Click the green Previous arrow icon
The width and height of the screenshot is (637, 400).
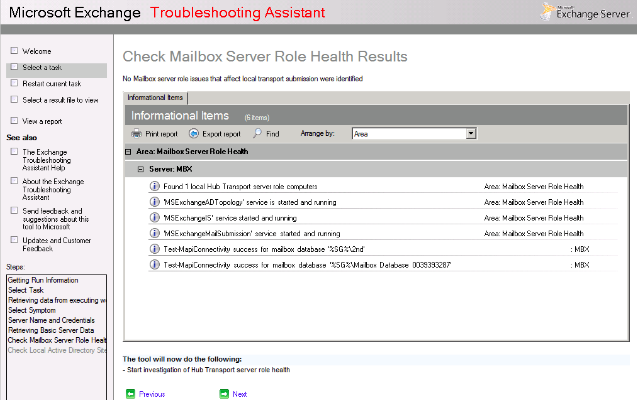point(130,394)
